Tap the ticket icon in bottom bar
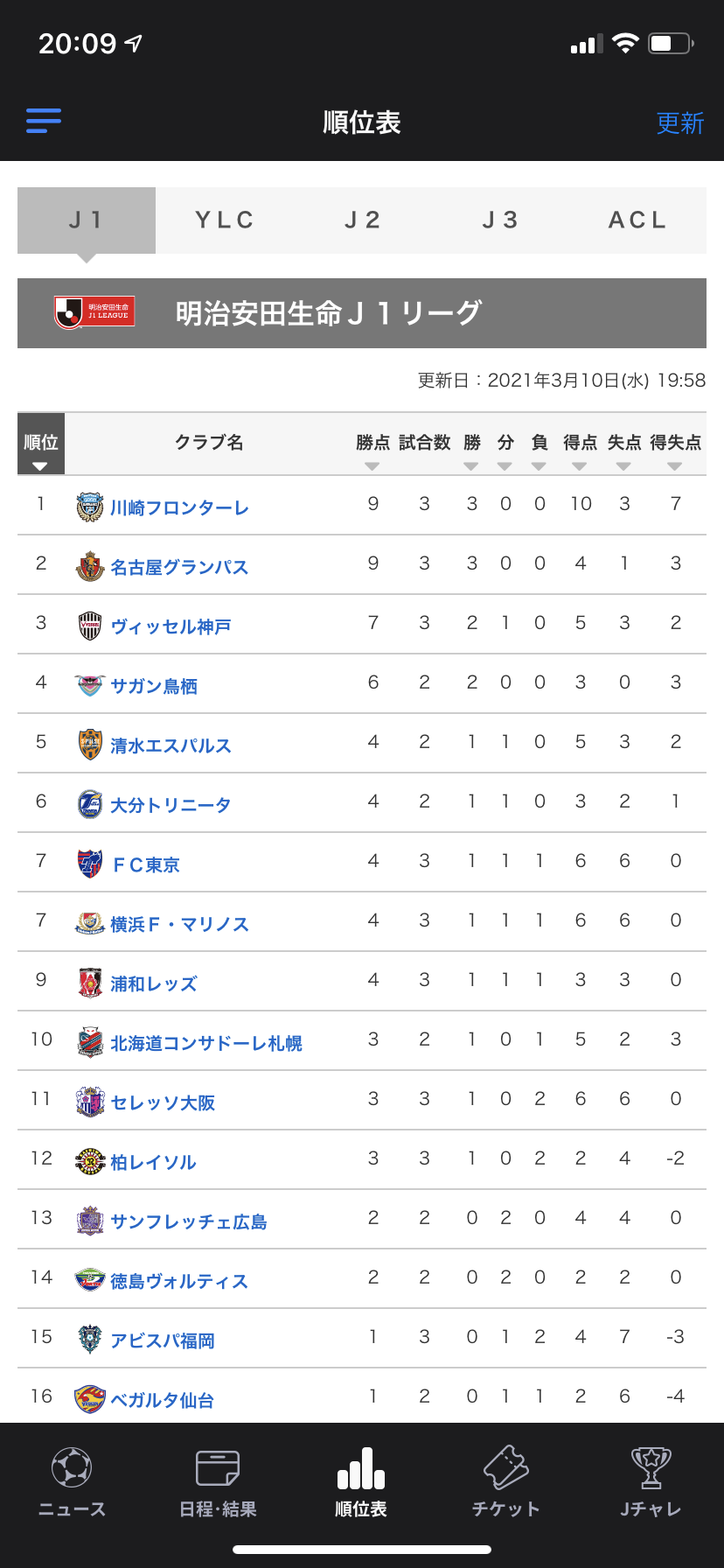 (x=505, y=1467)
